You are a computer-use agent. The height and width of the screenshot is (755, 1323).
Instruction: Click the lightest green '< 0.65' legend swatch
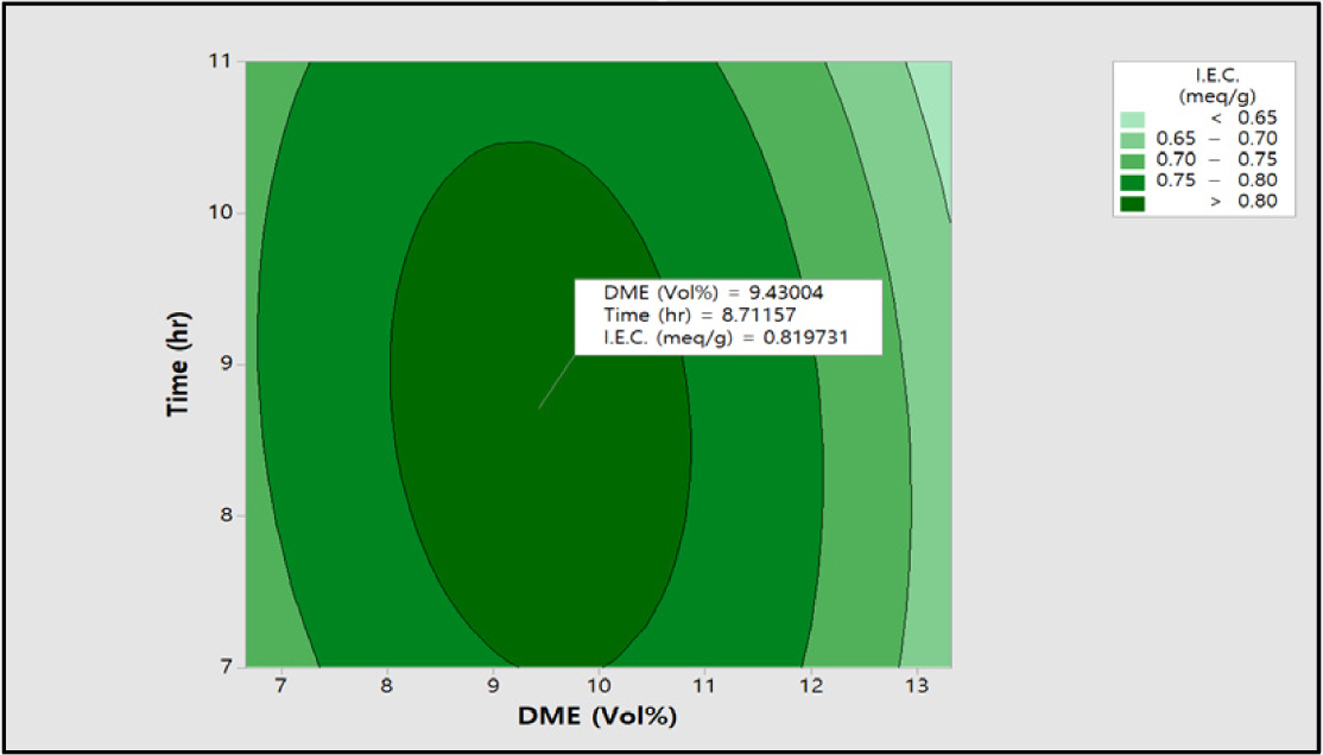click(x=1134, y=118)
